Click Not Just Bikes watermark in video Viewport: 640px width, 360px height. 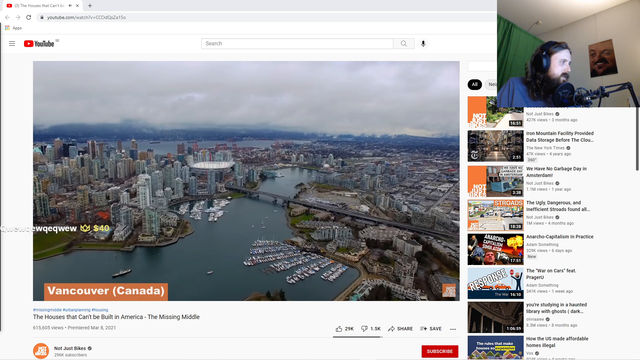pyautogui.click(x=449, y=291)
